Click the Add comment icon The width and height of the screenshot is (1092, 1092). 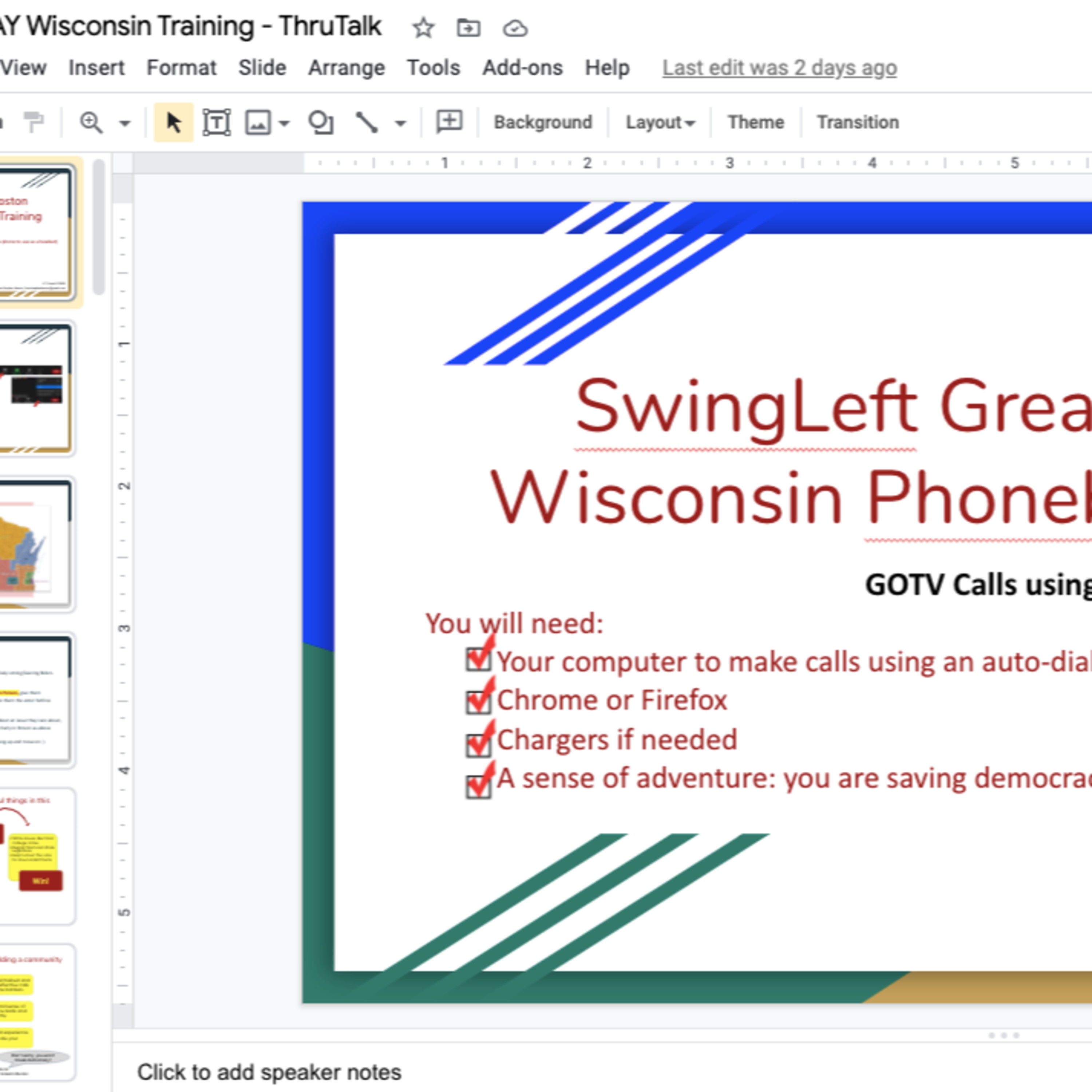click(x=449, y=122)
